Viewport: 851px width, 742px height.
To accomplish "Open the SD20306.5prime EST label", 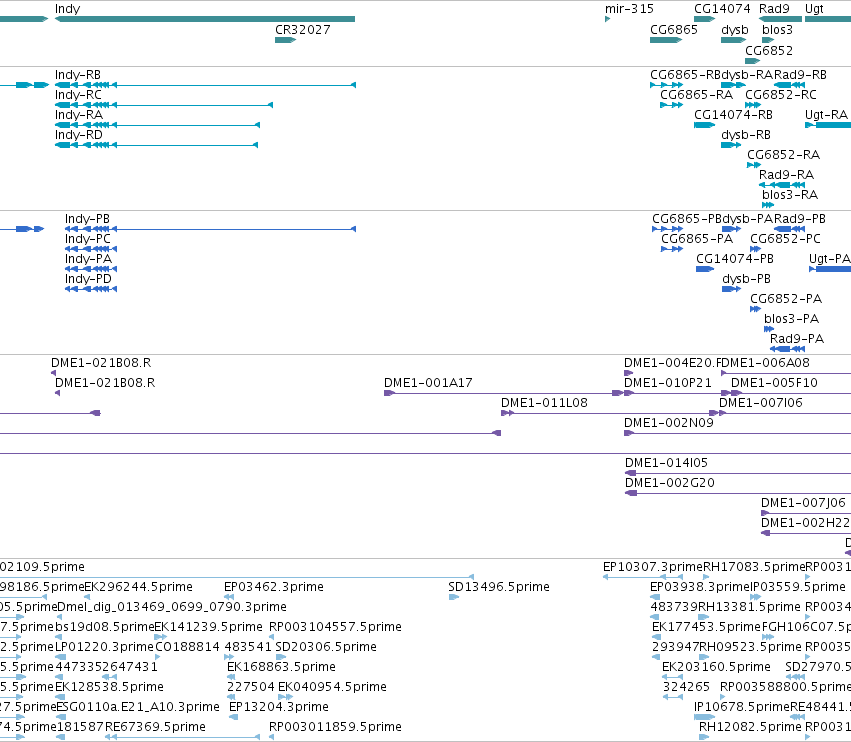I will (326, 648).
